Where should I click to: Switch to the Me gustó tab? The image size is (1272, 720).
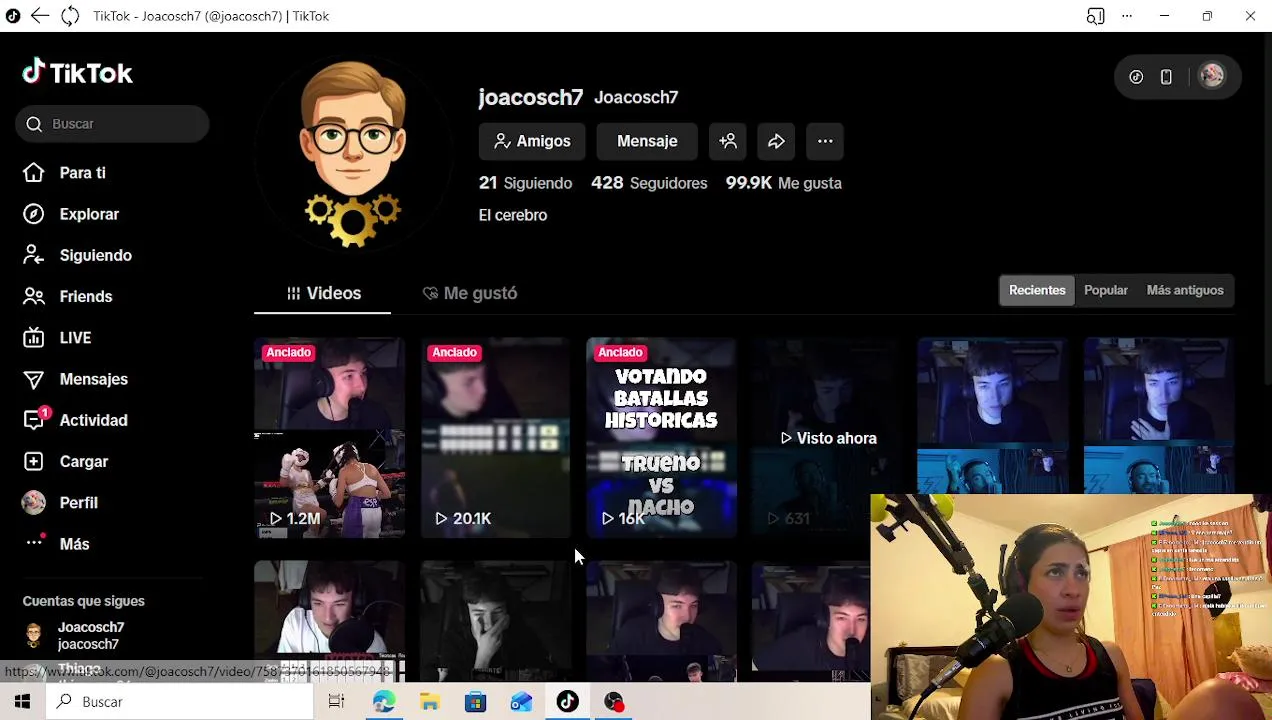[469, 293]
